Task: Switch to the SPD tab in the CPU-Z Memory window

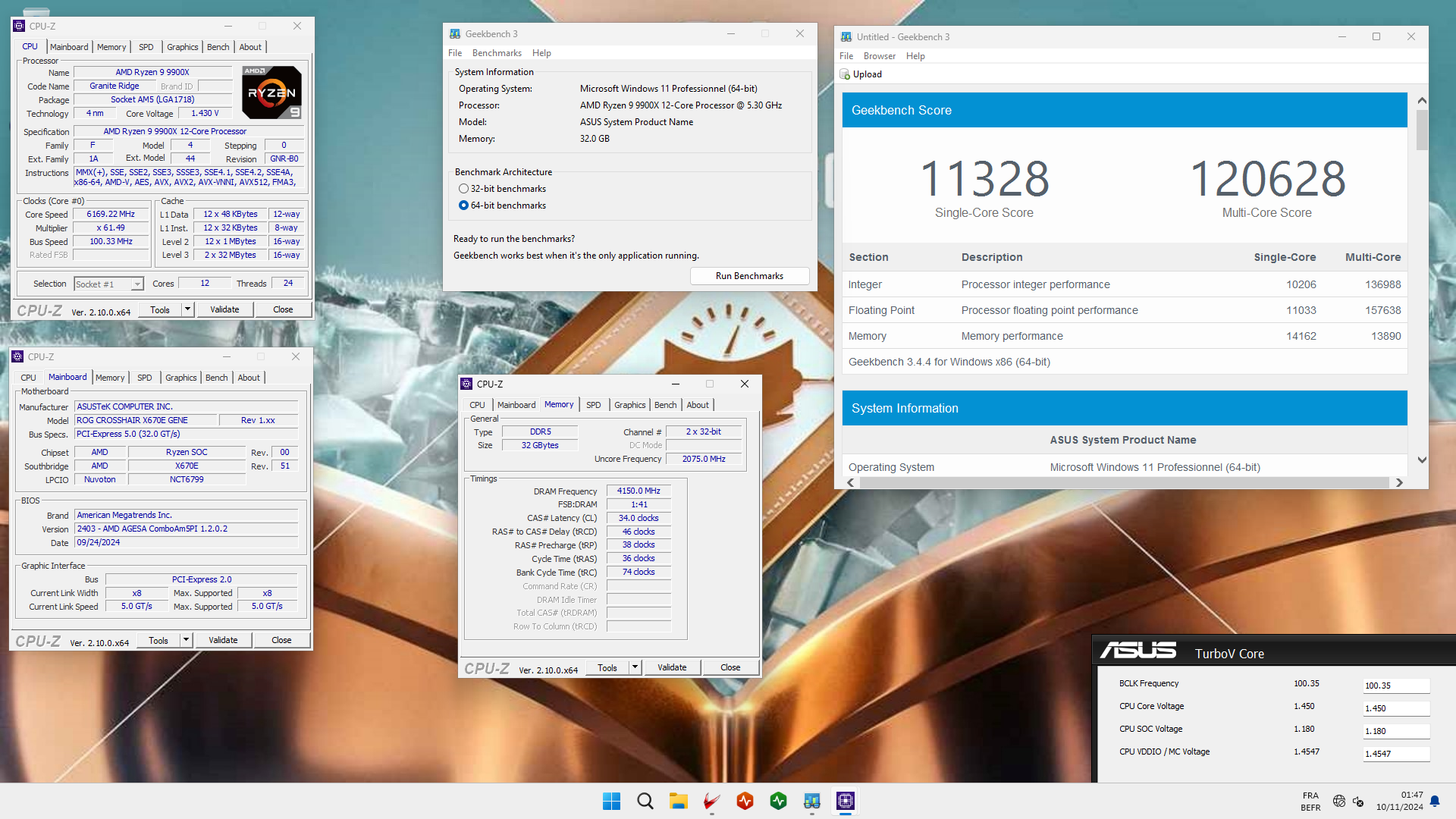Action: pos(593,405)
